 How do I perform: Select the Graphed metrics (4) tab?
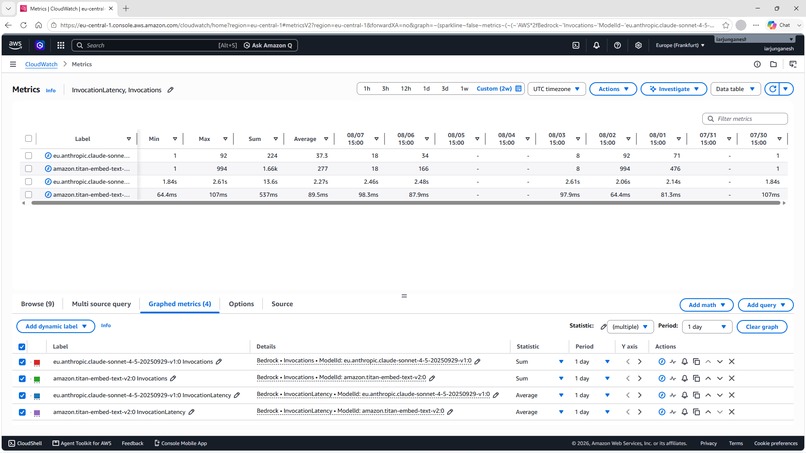[179, 304]
